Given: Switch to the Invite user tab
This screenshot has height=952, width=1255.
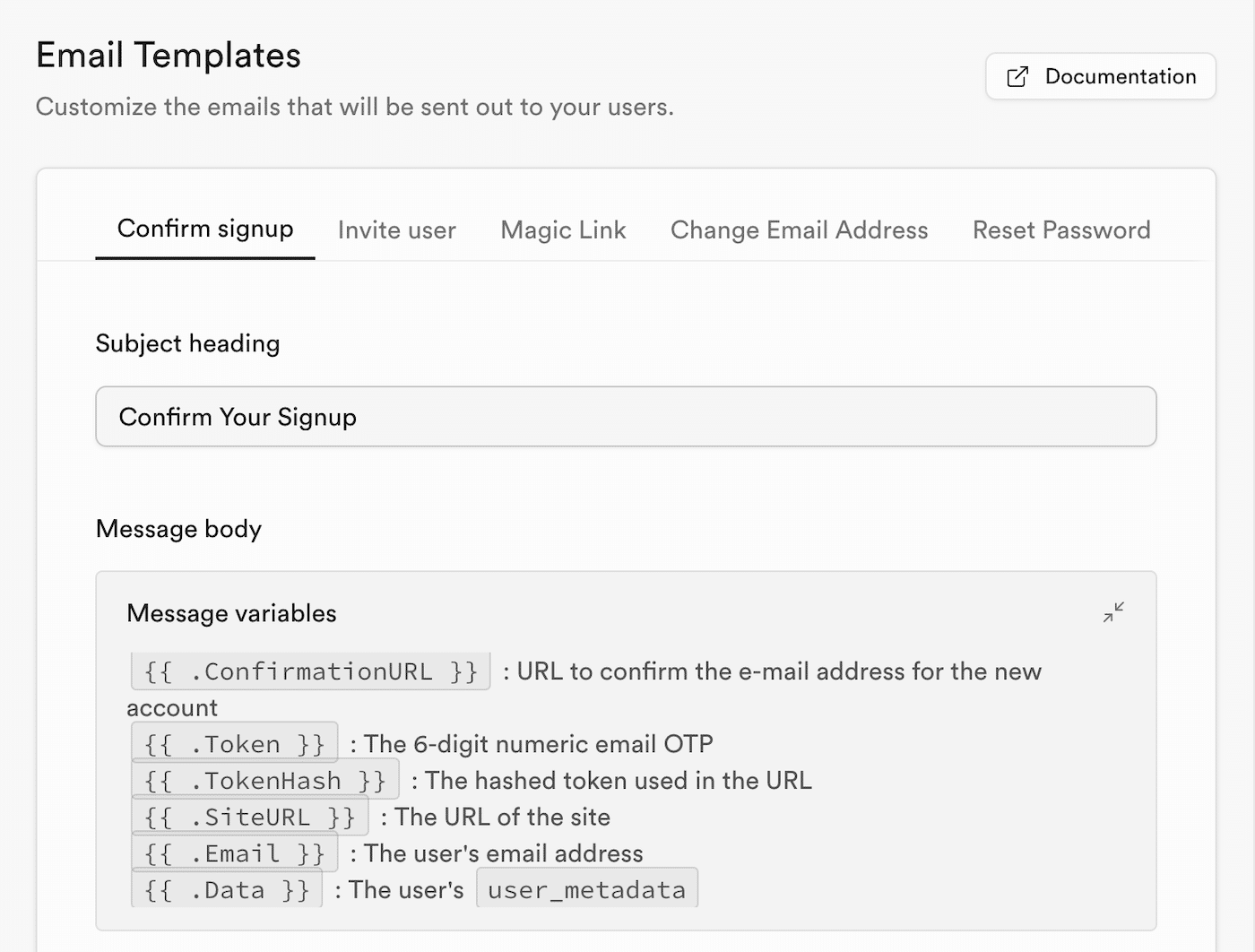Looking at the screenshot, I should click(x=396, y=230).
